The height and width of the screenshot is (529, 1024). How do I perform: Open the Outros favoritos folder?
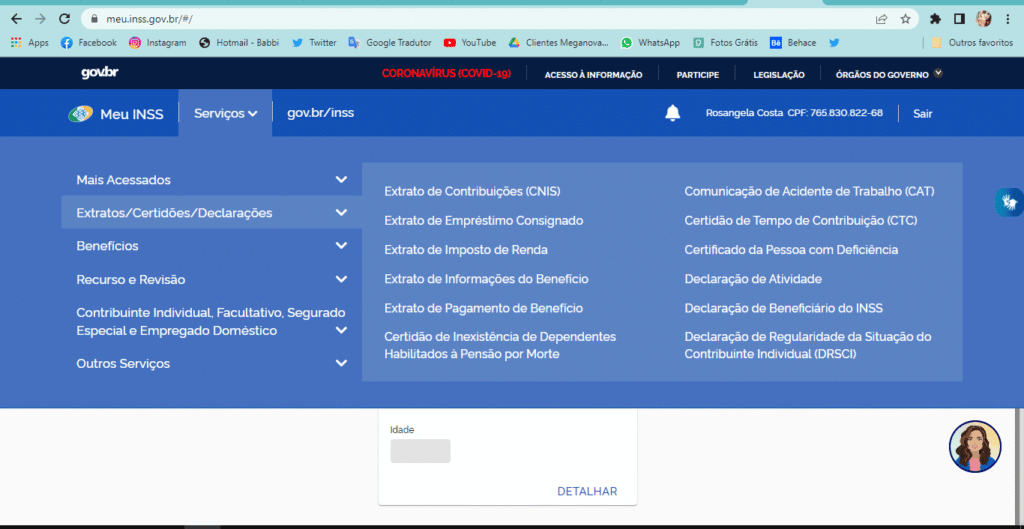(x=972, y=42)
